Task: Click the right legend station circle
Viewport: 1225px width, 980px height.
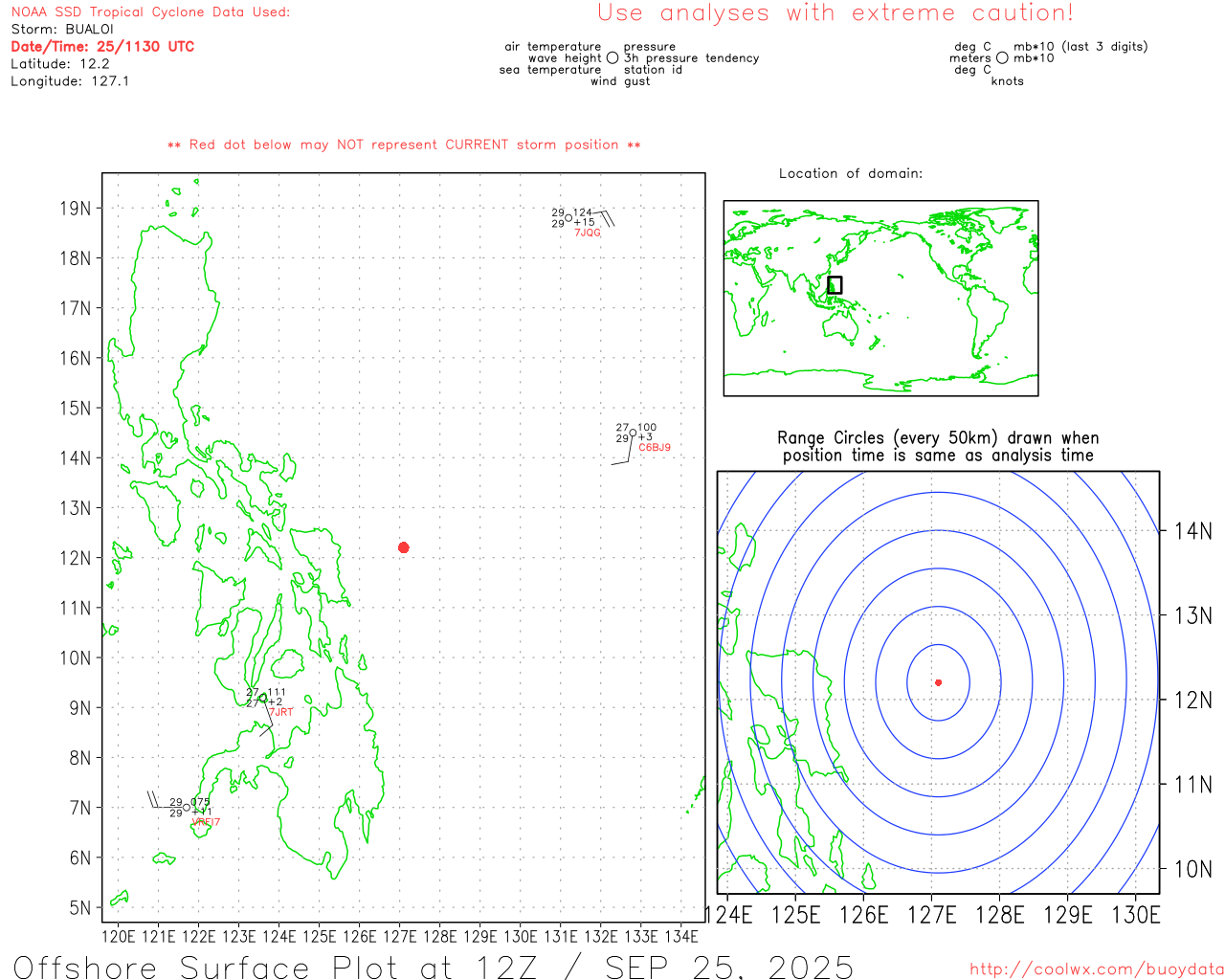Action: (1002, 58)
